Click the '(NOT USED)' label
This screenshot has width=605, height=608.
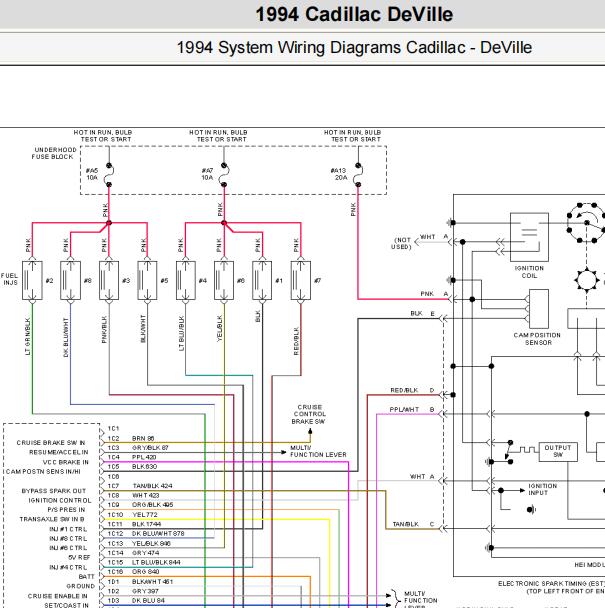pyautogui.click(x=401, y=243)
